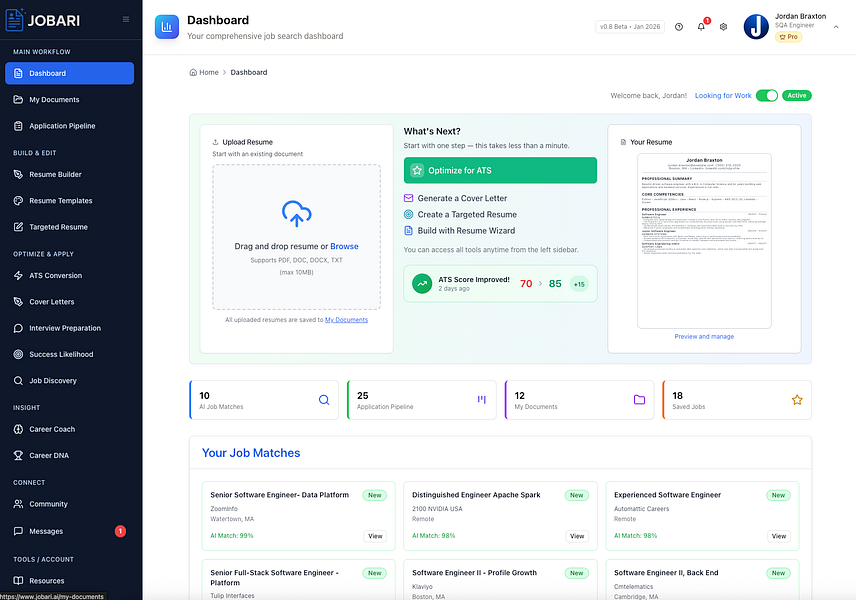Image resolution: width=856 pixels, height=600 pixels.
Task: Click the Cover Letter envelope icon
Action: (408, 198)
